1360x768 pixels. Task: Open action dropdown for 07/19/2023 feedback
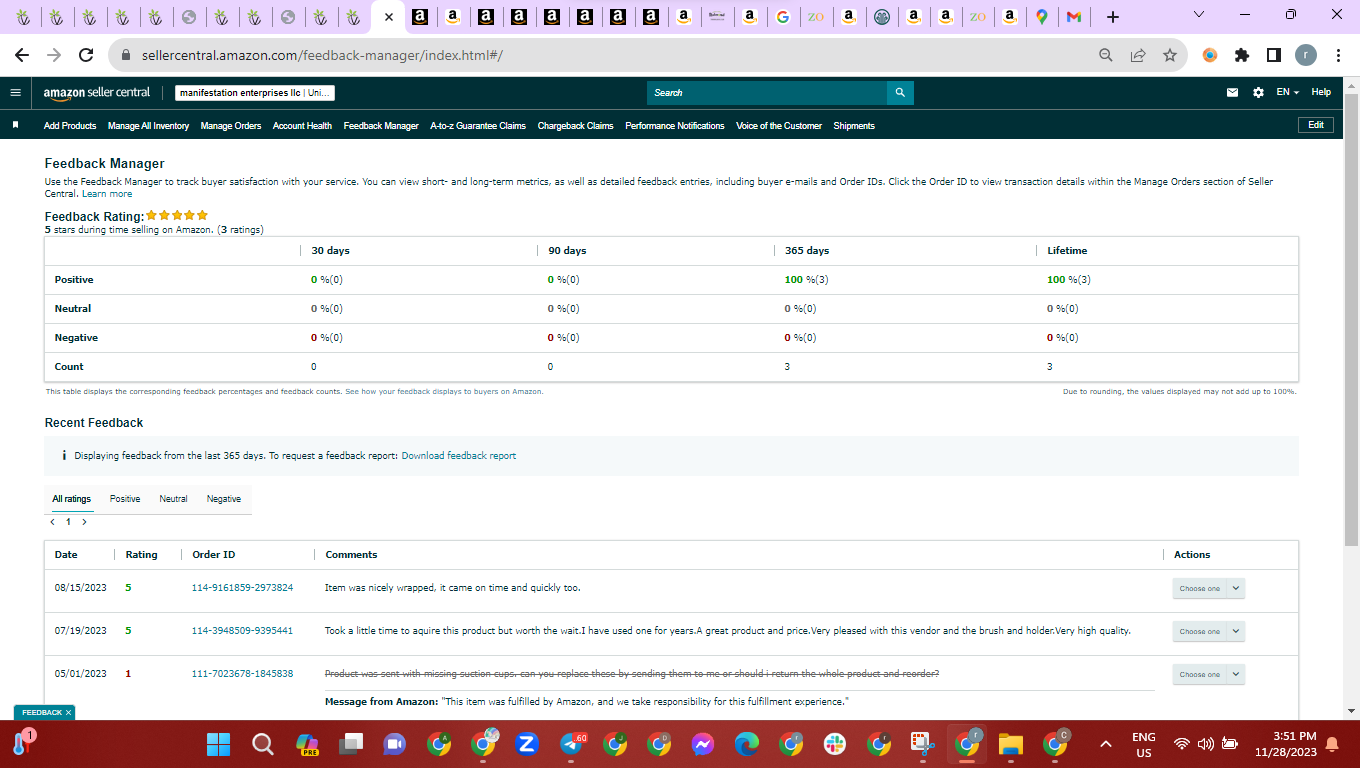click(x=1208, y=631)
